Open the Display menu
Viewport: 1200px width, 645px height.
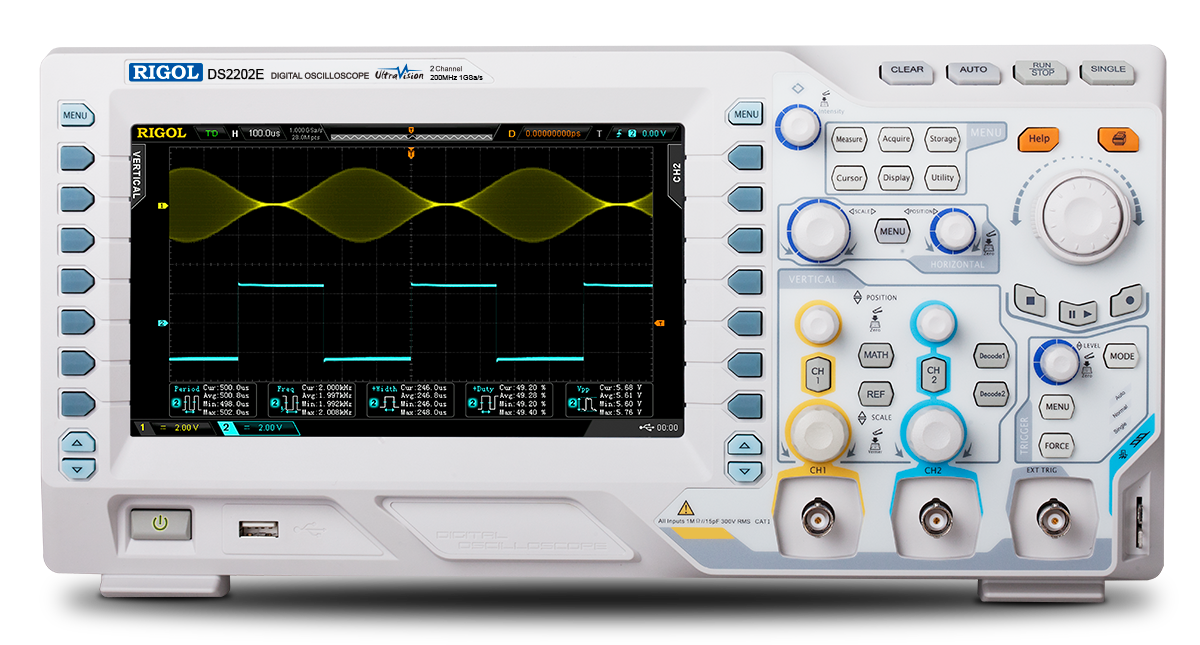point(896,178)
